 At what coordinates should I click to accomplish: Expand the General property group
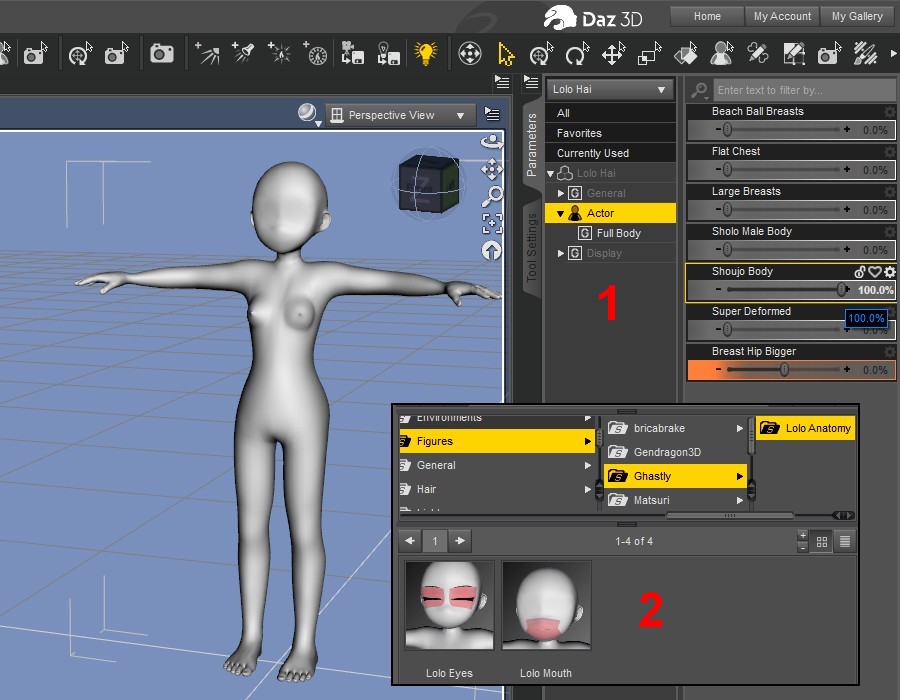[x=561, y=193]
